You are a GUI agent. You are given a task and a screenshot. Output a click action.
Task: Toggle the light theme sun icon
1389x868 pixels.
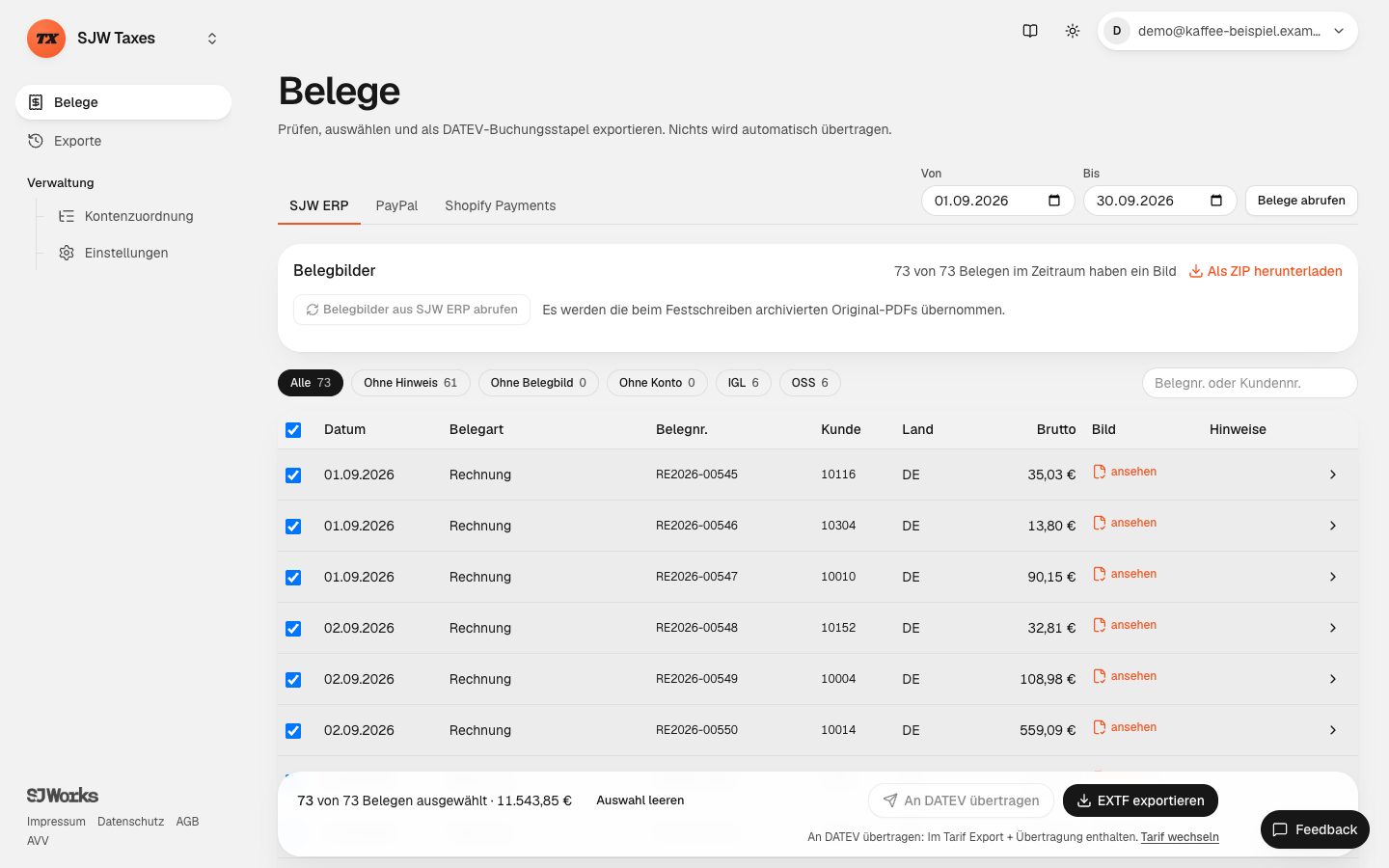[x=1073, y=31]
